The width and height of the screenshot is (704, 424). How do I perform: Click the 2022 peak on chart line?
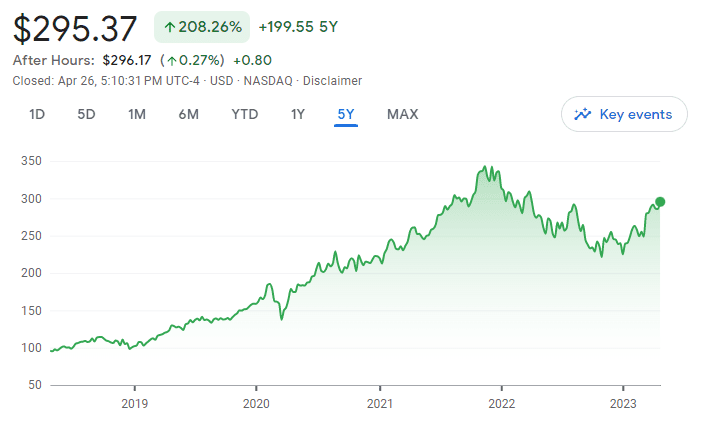click(x=486, y=167)
